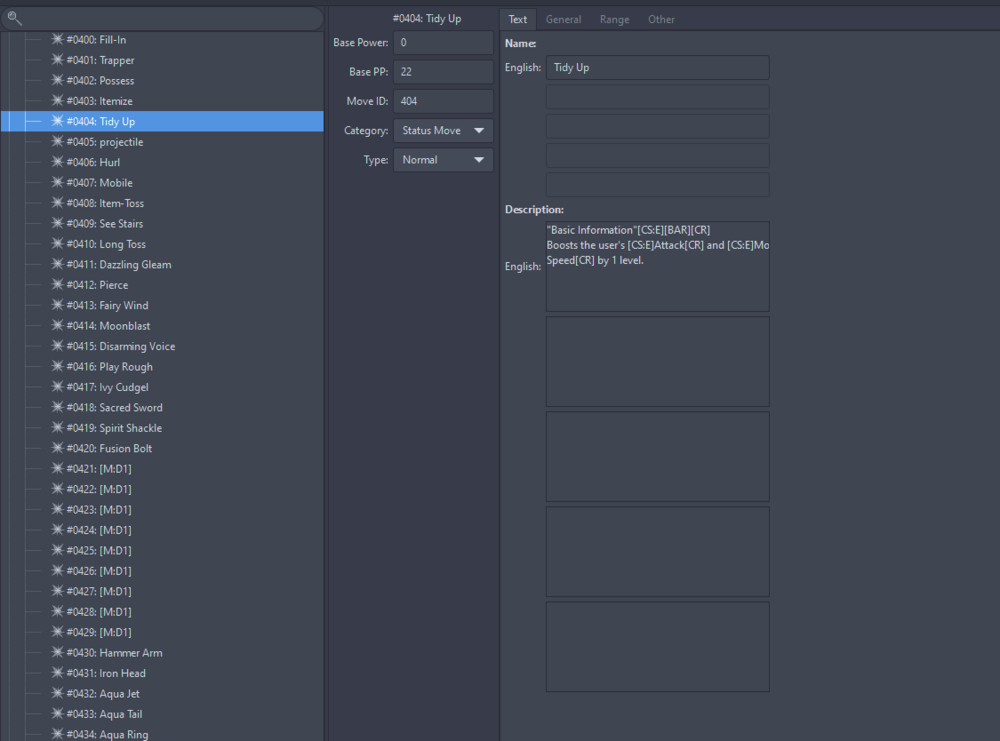Click the Type dropdown arrow to change from Normal
Viewport: 1000px width, 741px height.
[x=478, y=159]
